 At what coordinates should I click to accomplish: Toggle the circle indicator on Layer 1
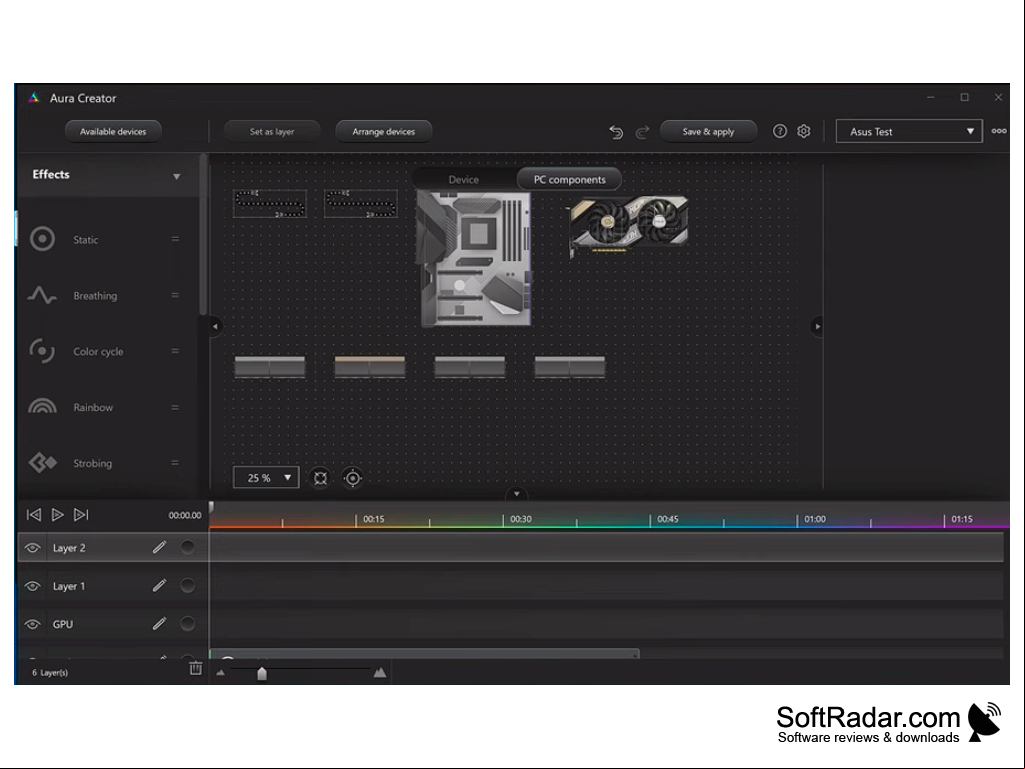tap(188, 585)
